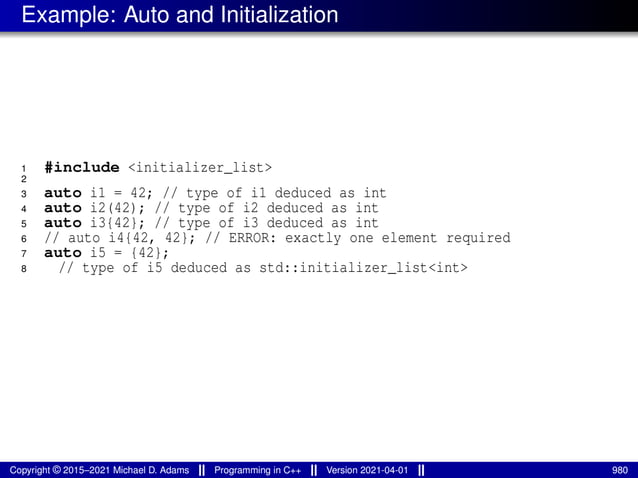Click the "#include <initializer_list>" code line

tap(158, 168)
